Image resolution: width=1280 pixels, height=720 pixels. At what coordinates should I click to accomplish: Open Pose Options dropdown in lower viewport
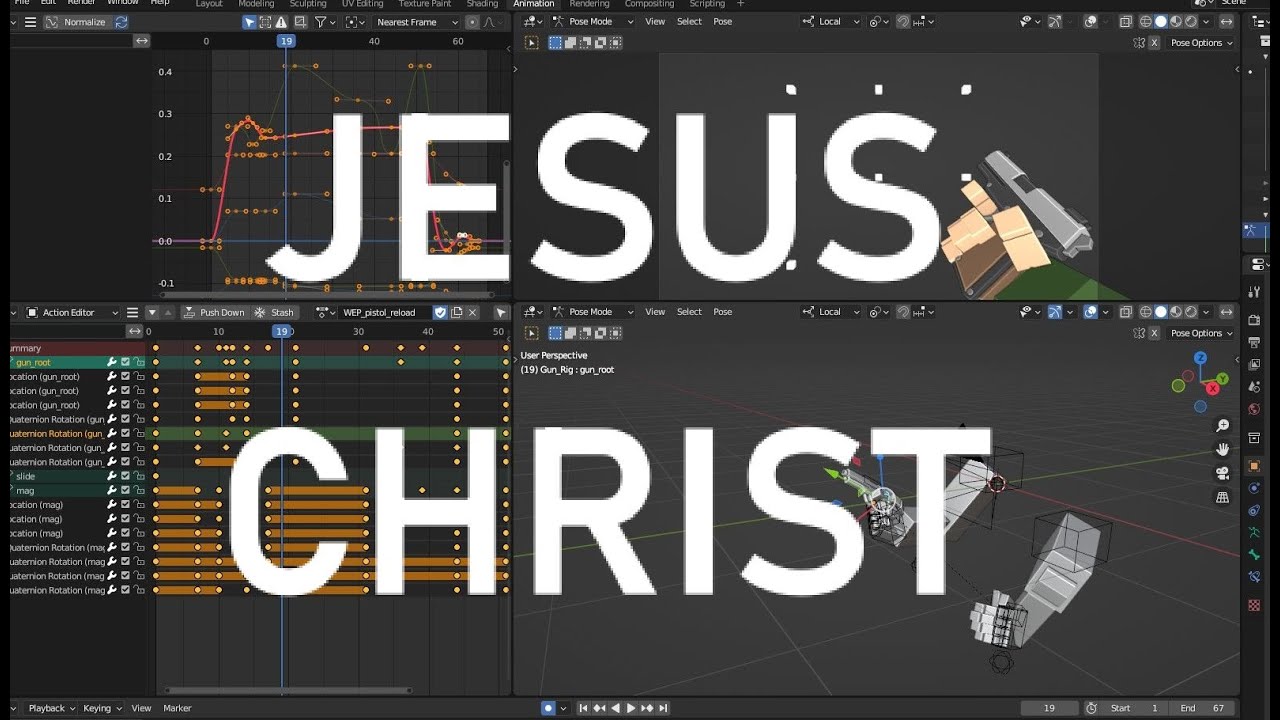[1201, 333]
